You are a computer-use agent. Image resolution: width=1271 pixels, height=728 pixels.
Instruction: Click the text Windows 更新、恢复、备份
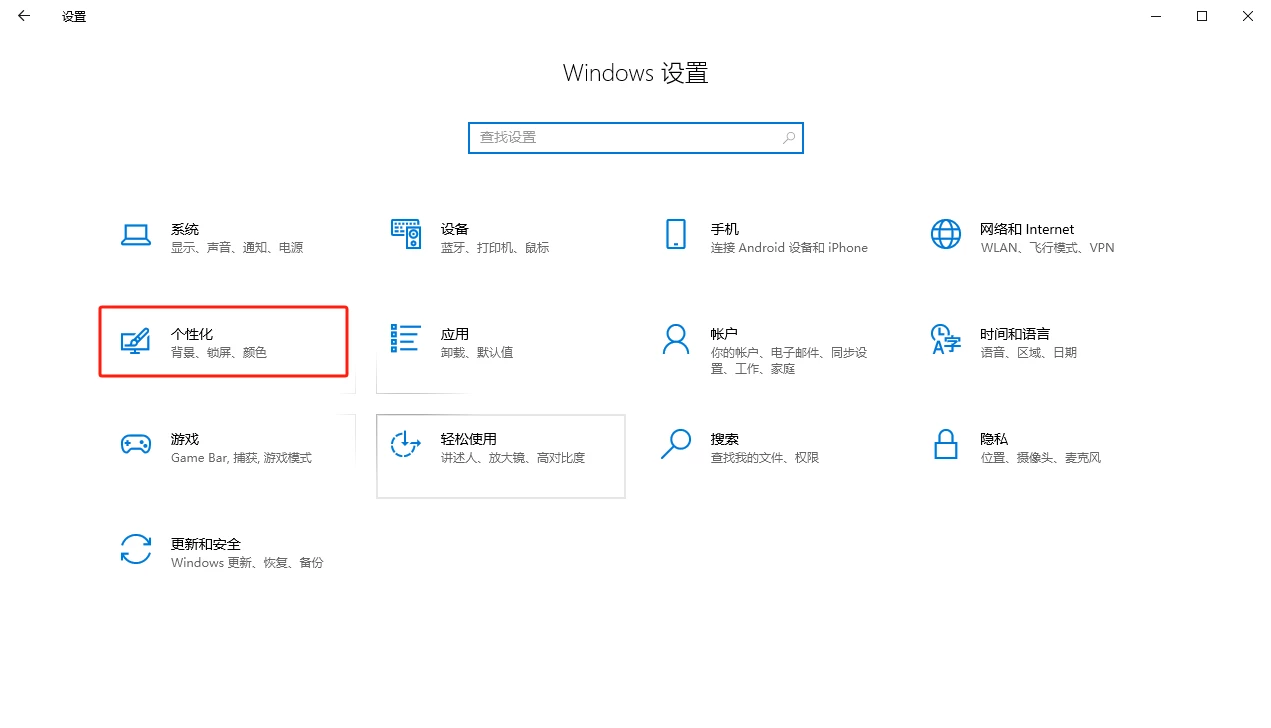click(x=247, y=563)
